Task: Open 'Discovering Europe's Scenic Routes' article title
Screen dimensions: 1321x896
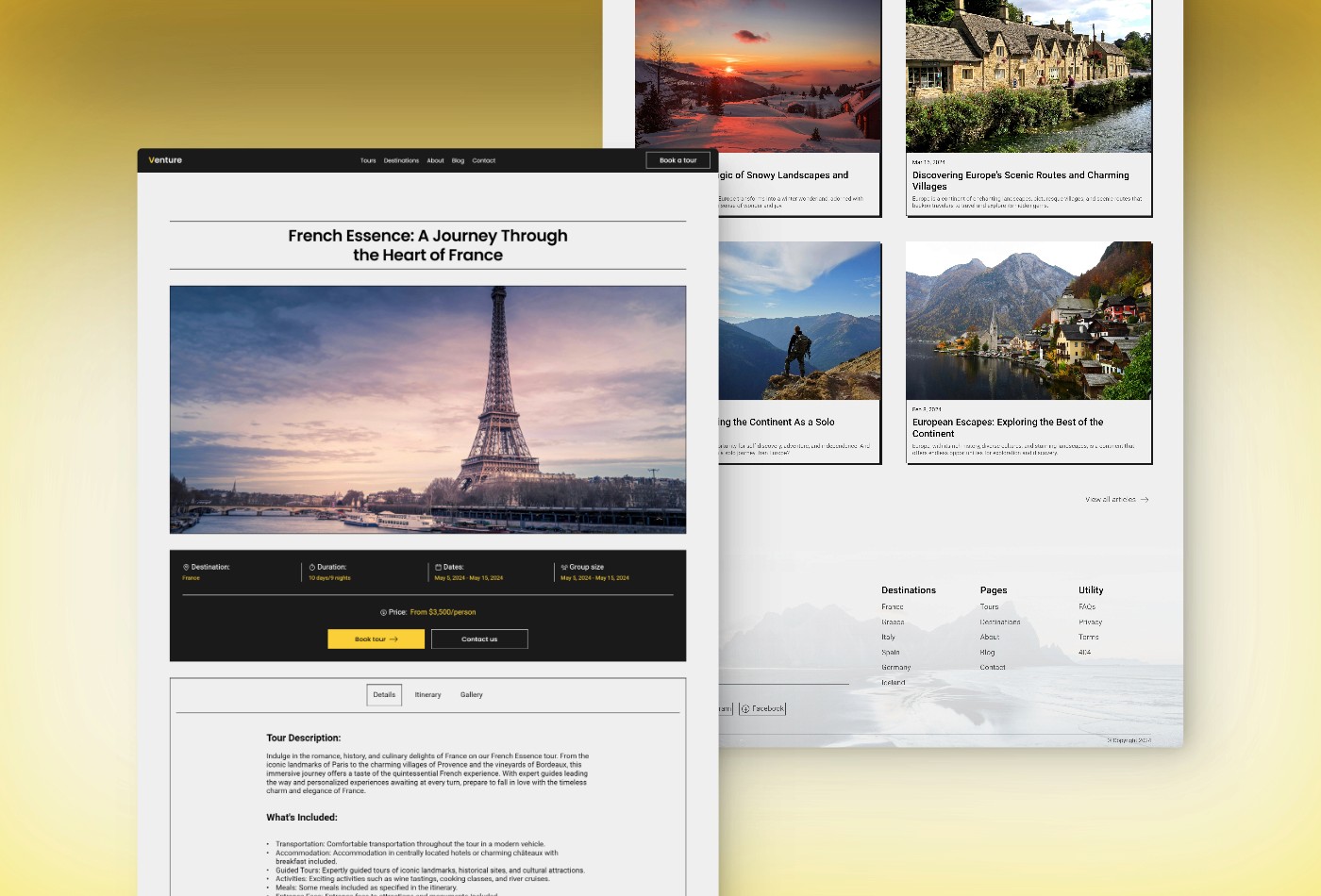Action: (1020, 180)
